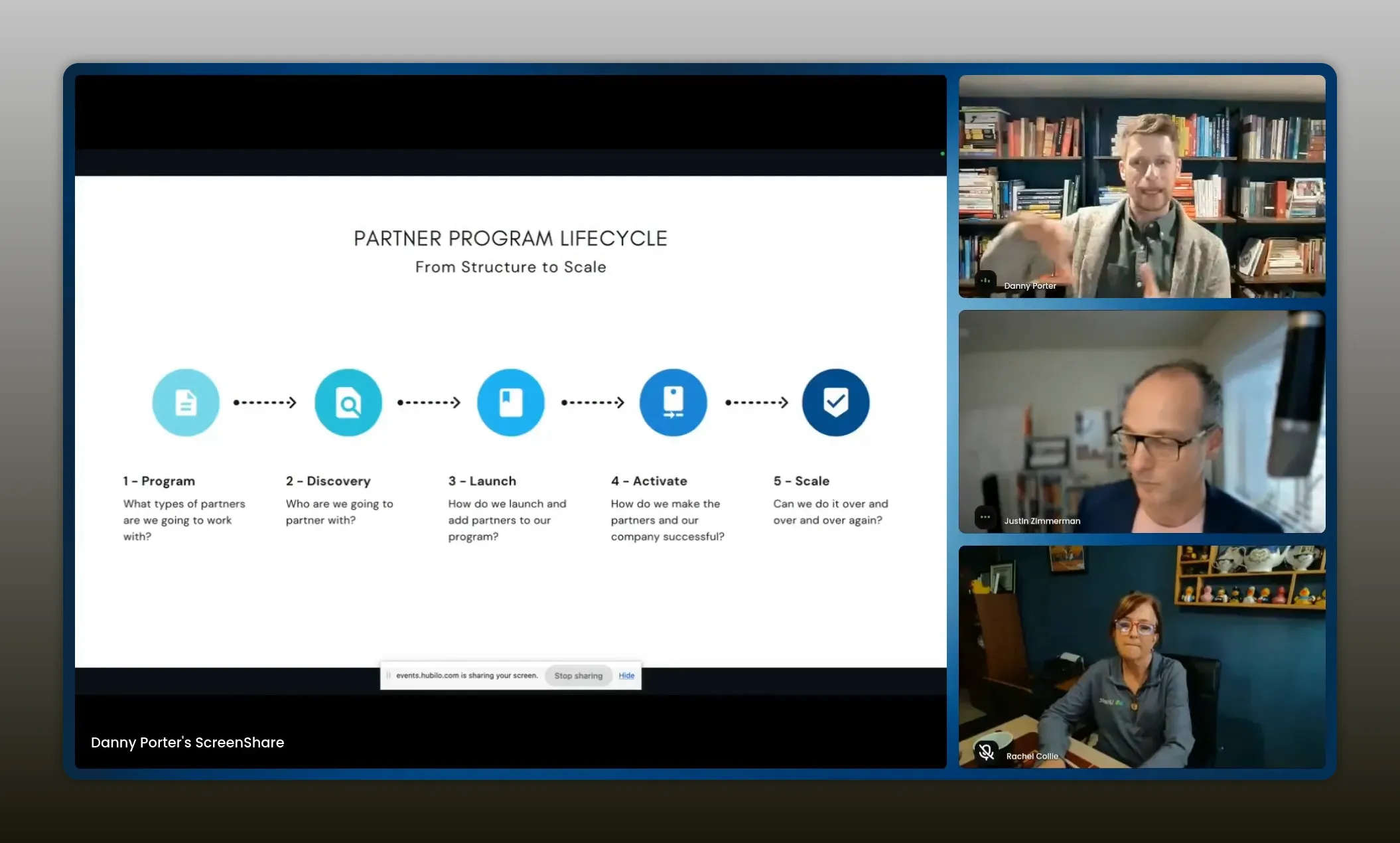1400x843 pixels.
Task: Select Justin Zimmerman's video tile
Action: (x=1141, y=421)
